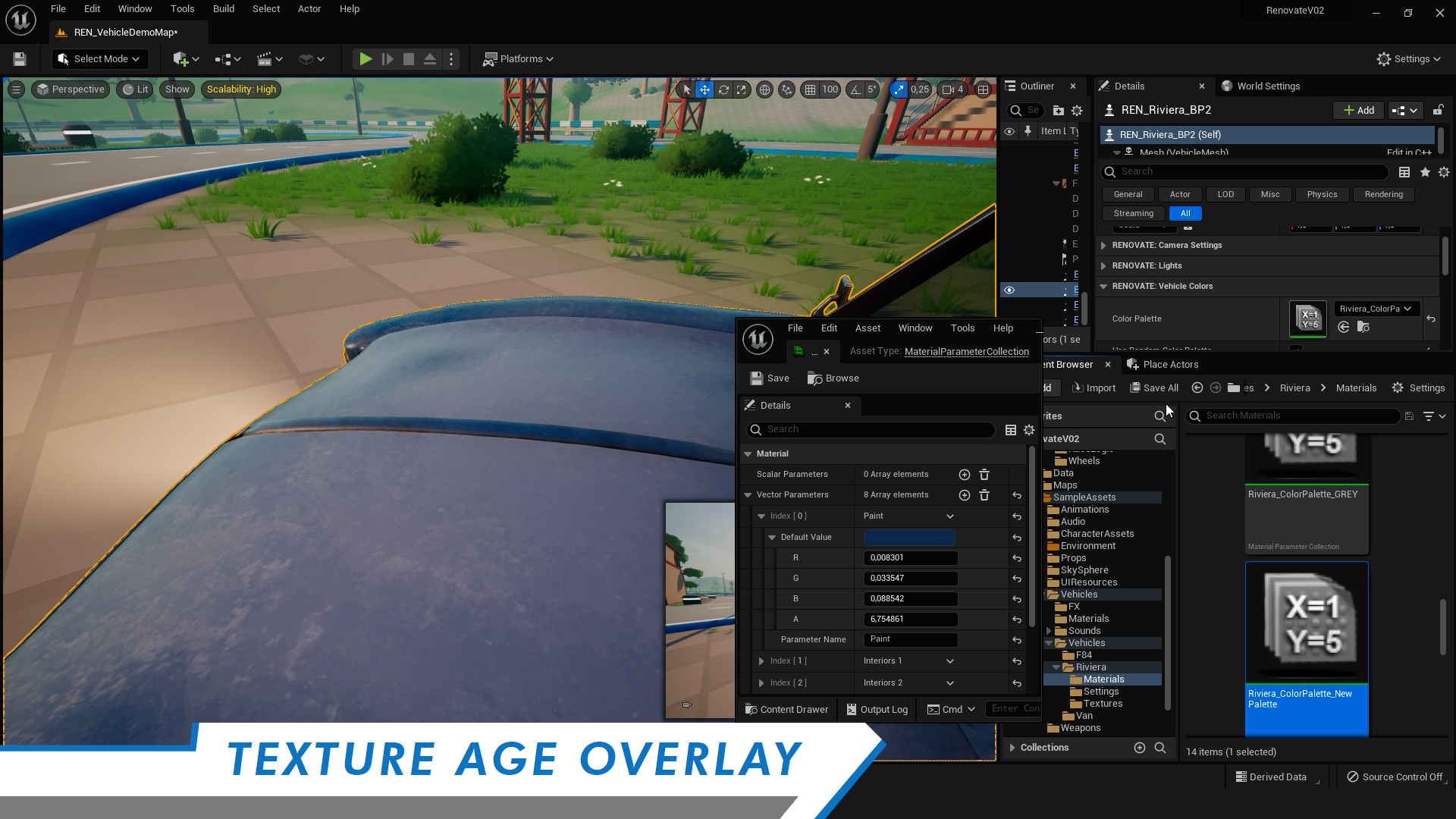This screenshot has width=1456, height=819.
Task: Click the Add button in the Details panel
Action: pos(1357,110)
